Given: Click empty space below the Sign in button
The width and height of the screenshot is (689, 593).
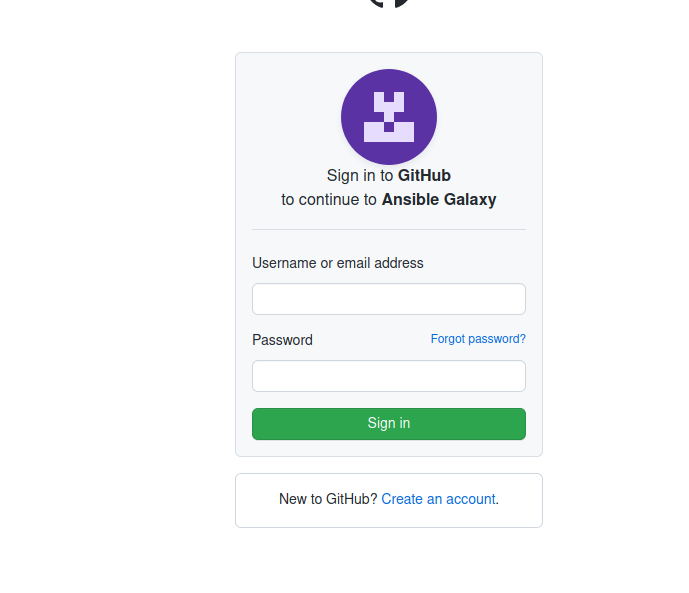Looking at the screenshot, I should click(389, 448).
